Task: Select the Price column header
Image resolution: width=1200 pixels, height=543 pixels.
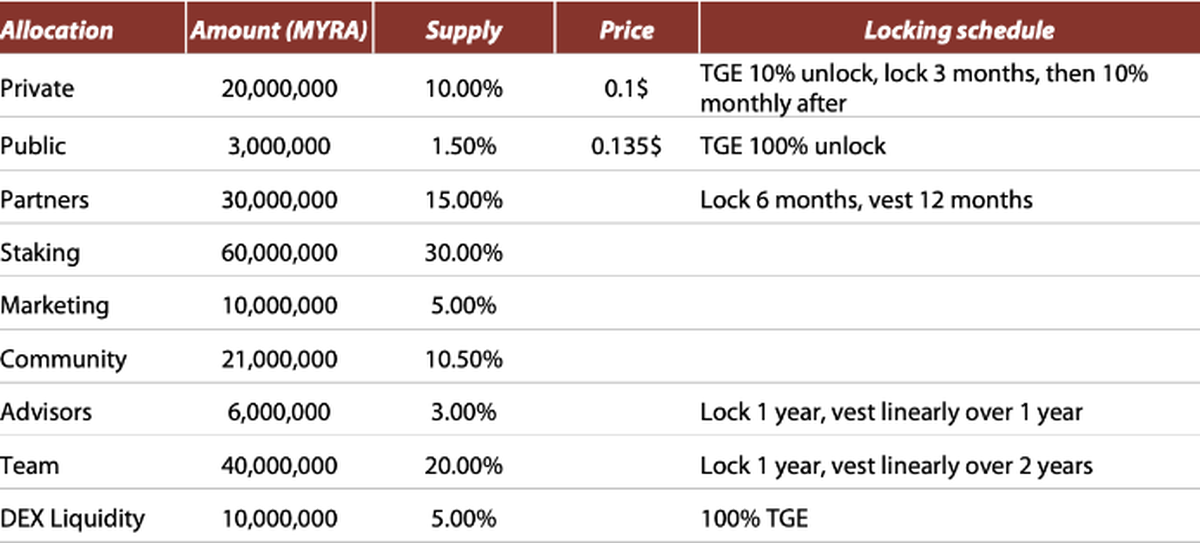Action: coord(625,30)
